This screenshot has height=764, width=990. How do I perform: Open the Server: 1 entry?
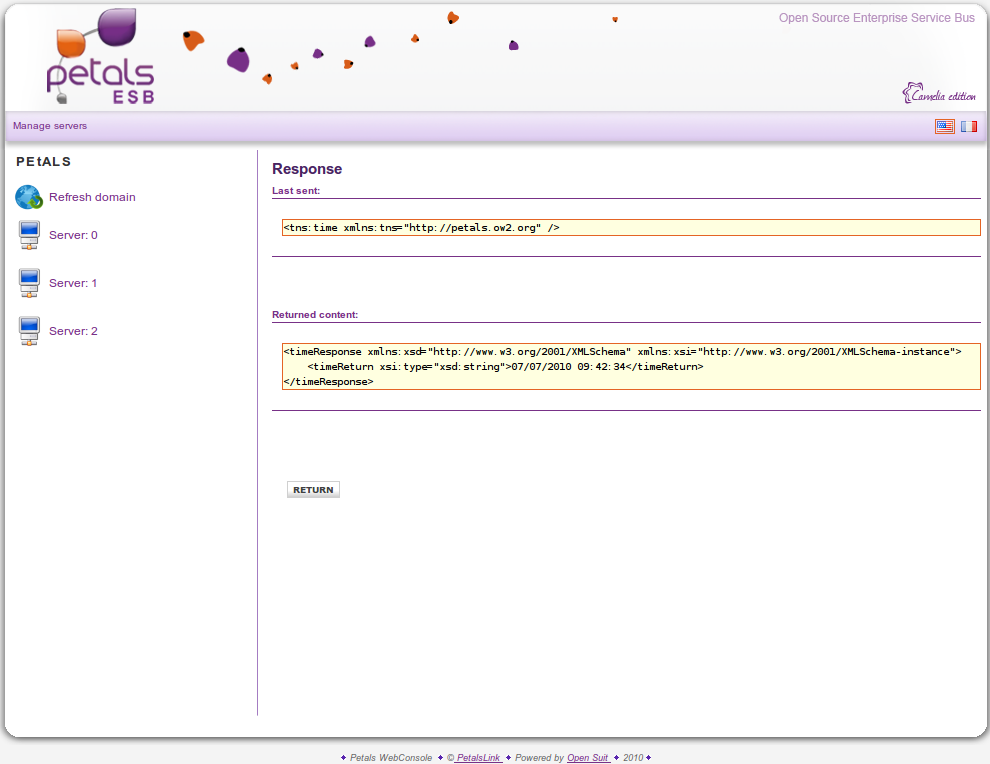(x=73, y=283)
